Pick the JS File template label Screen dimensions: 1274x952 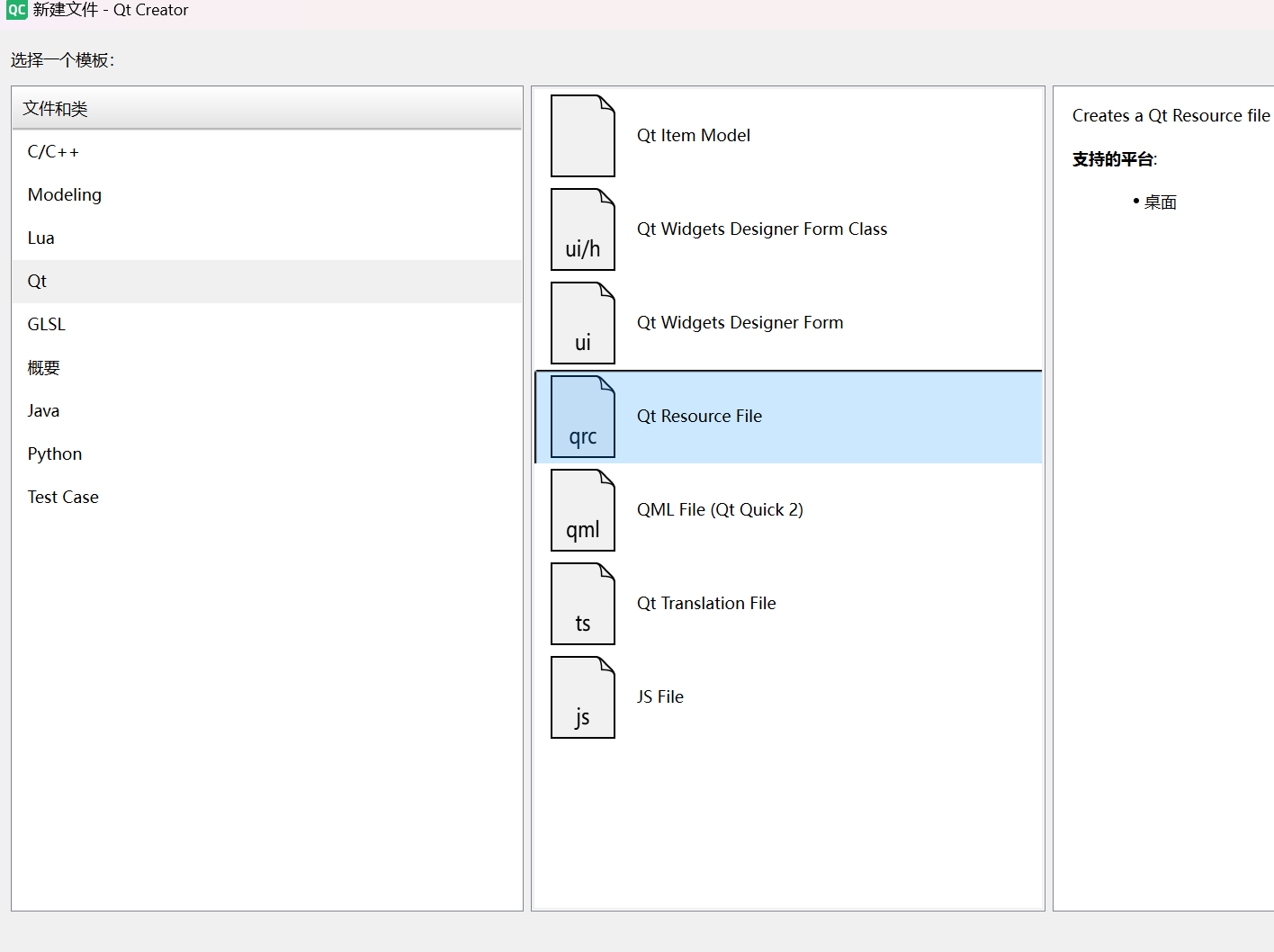(x=660, y=697)
